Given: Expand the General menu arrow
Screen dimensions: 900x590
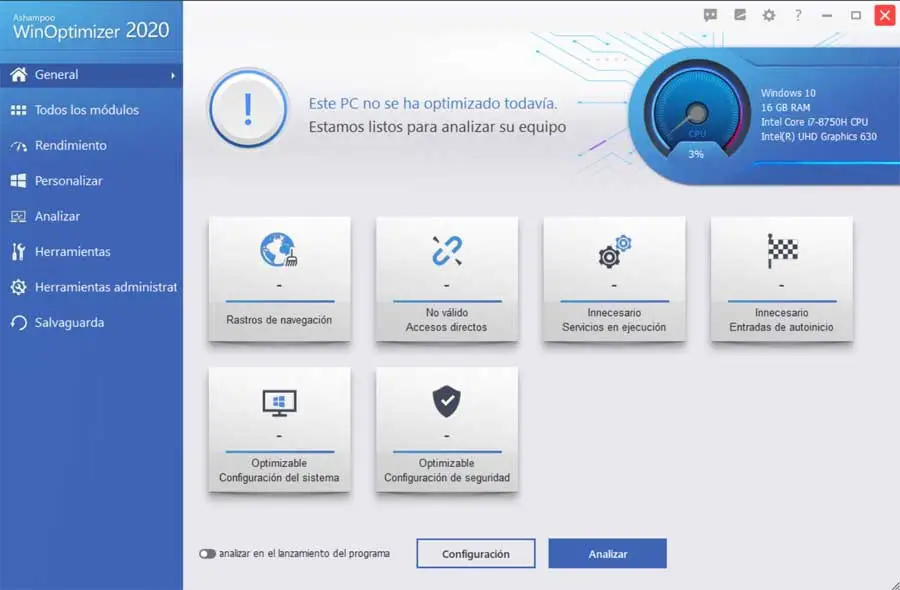Looking at the screenshot, I should tap(173, 75).
